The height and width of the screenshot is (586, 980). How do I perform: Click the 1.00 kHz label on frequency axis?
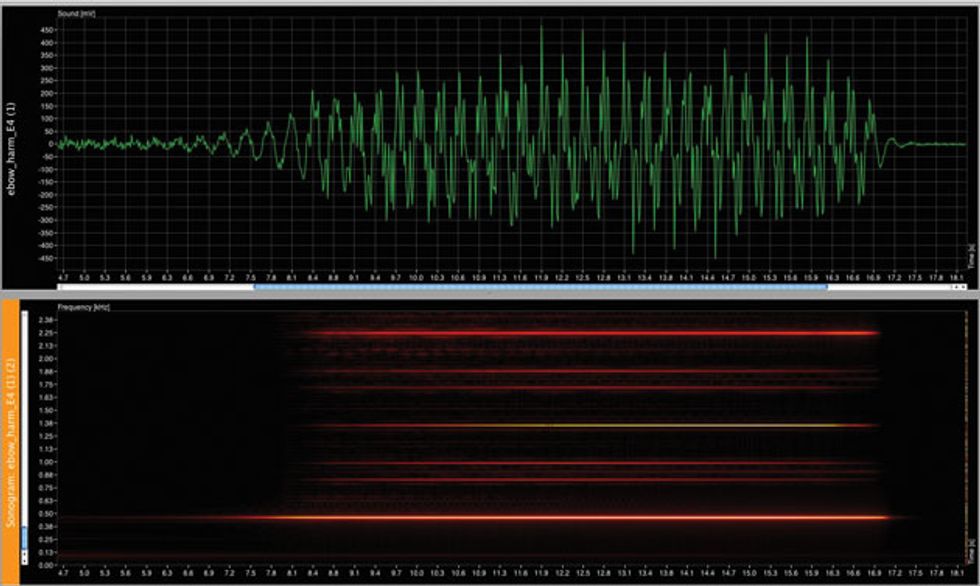pos(47,462)
